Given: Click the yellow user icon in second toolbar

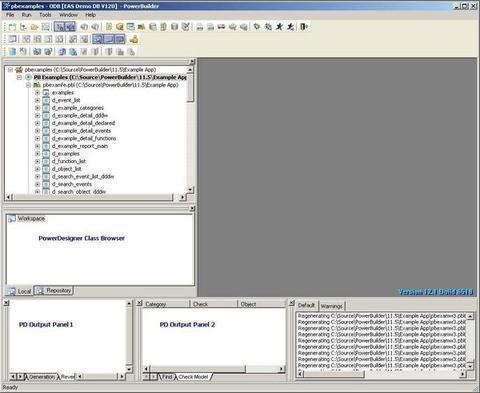Looking at the screenshot, I should pyautogui.click(x=134, y=39).
